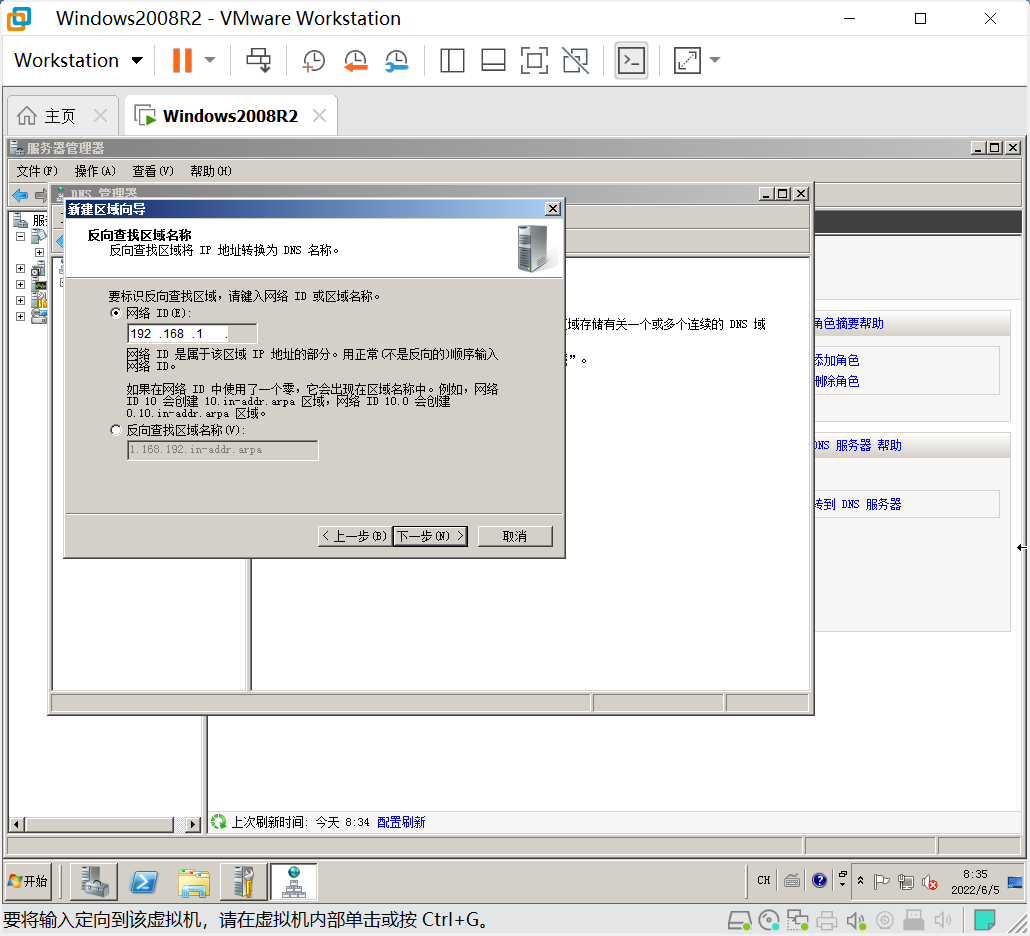Expand the second top-level node in the server tree

pyautogui.click(x=20, y=269)
